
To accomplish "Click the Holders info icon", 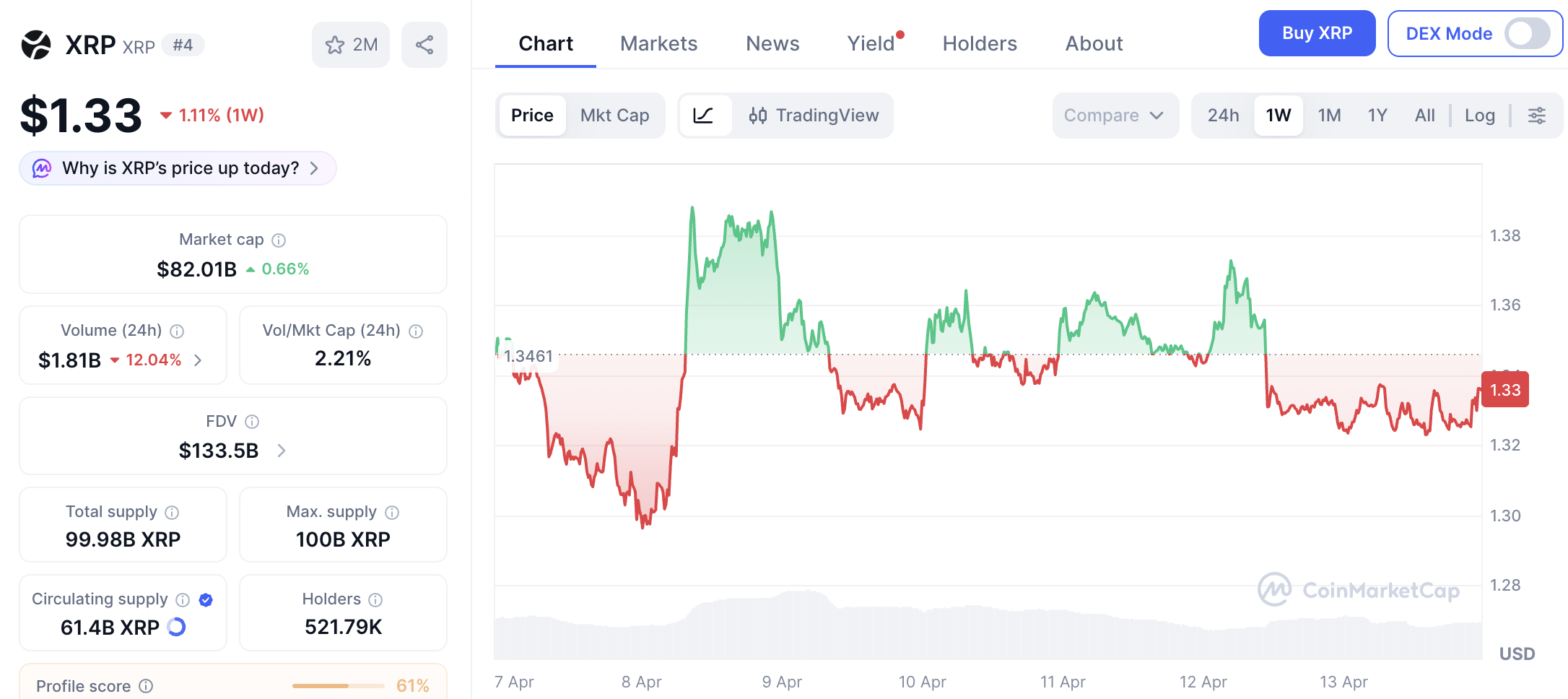I will coord(375,599).
